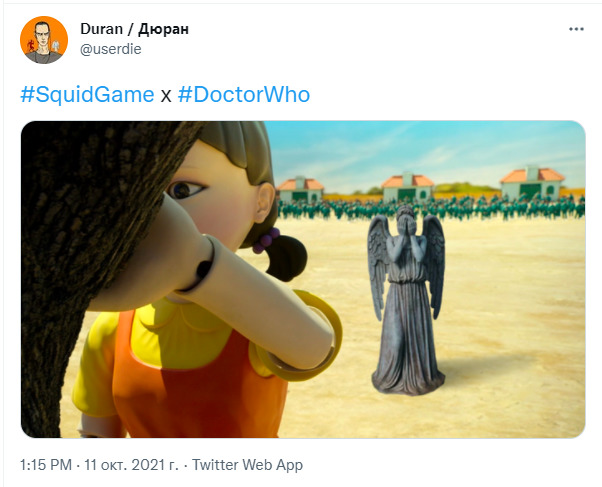Click the crowd of green-suited players
602x487 pixels.
(x=430, y=207)
